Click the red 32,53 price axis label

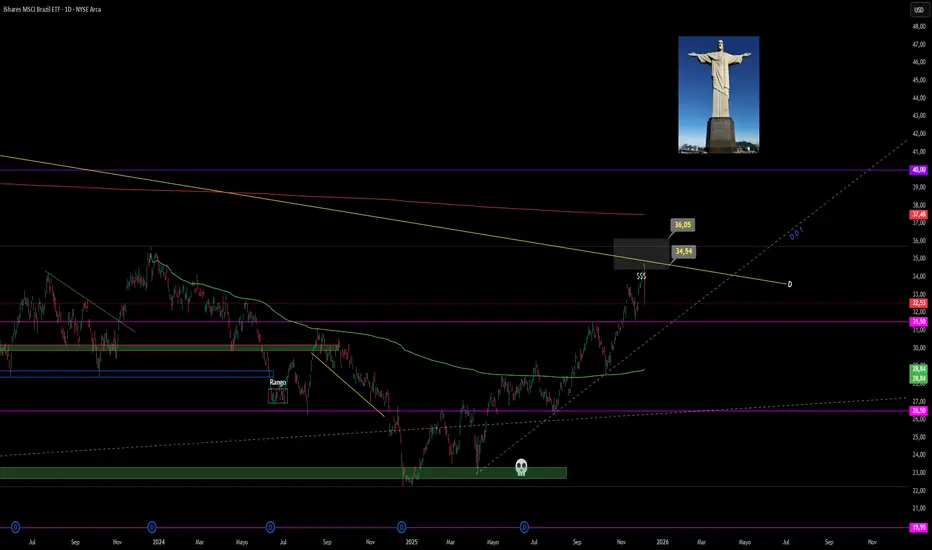tap(918, 303)
